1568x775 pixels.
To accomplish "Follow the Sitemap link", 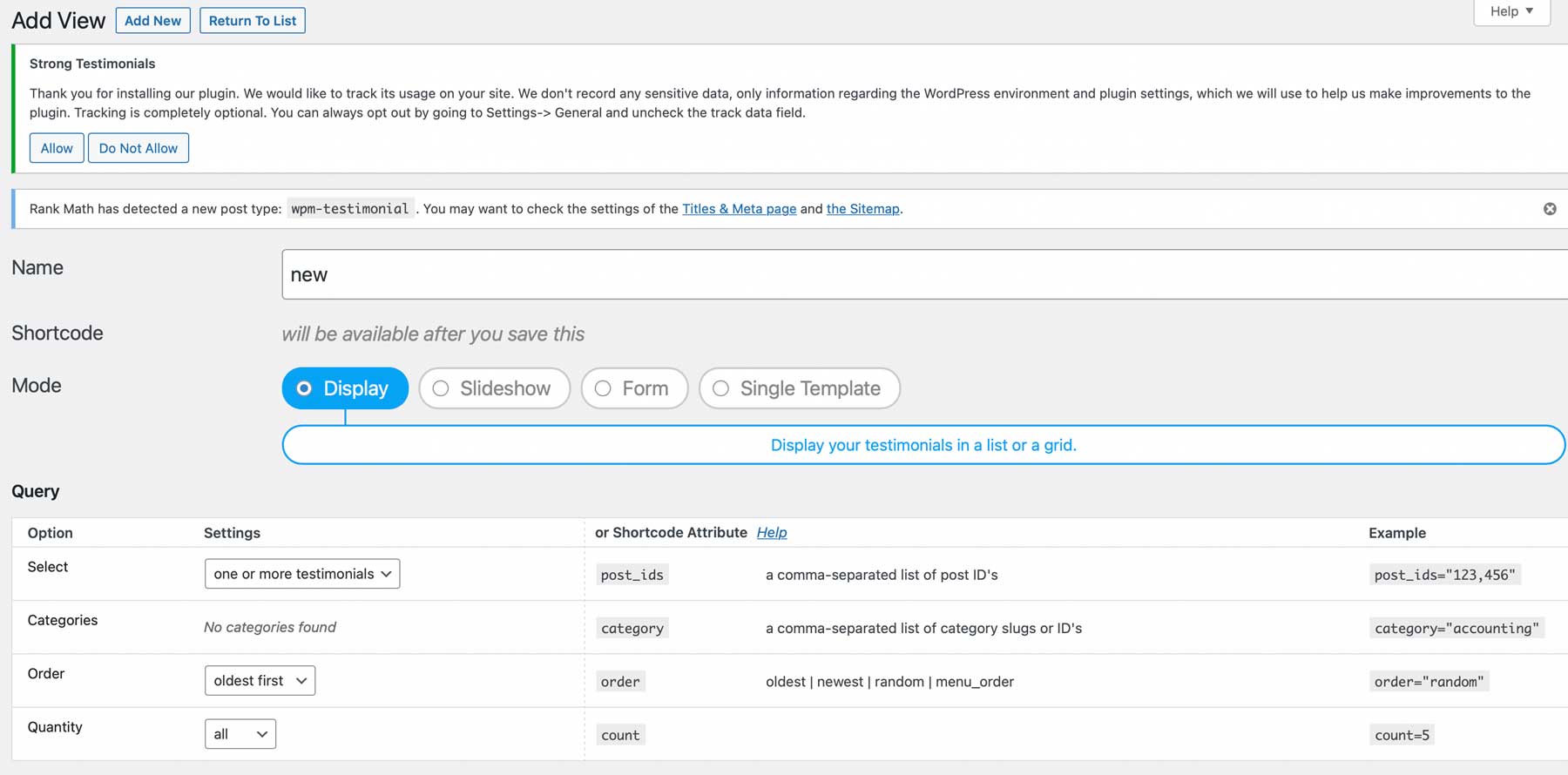I will tap(862, 209).
